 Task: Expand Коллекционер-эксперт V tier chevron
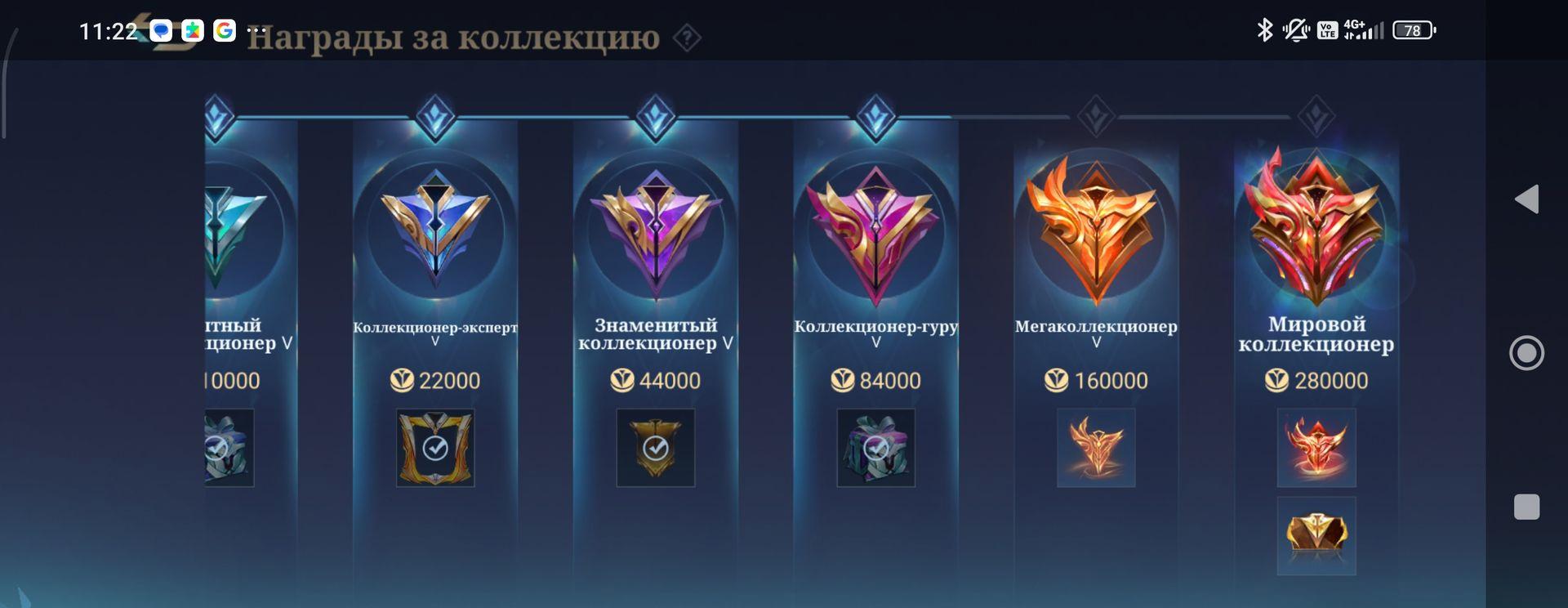tap(435, 342)
